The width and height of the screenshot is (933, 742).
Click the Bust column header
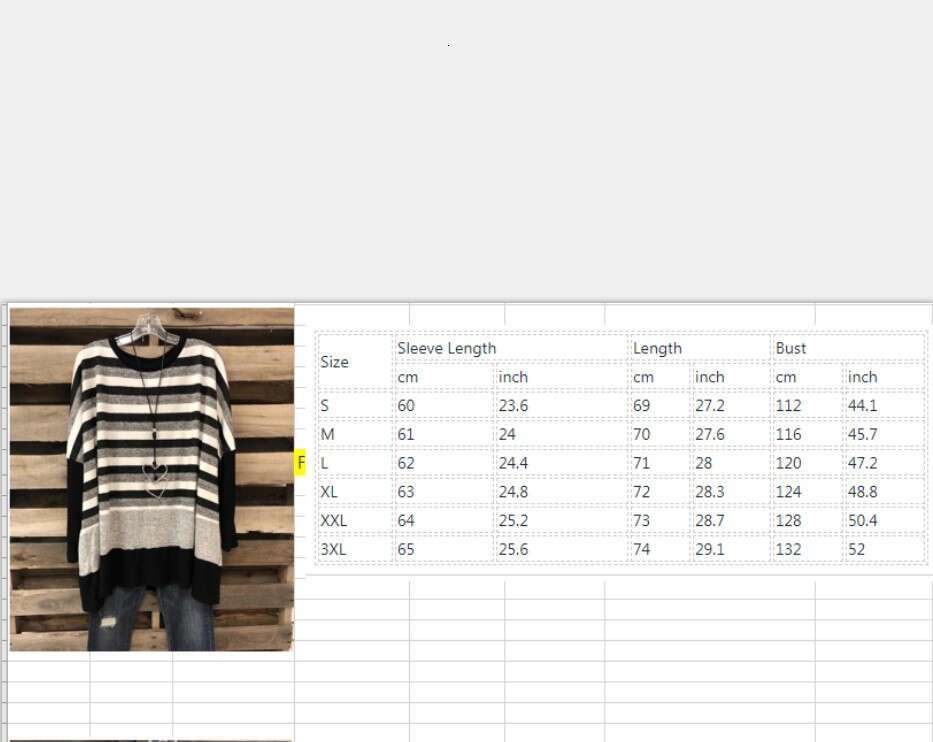click(791, 348)
